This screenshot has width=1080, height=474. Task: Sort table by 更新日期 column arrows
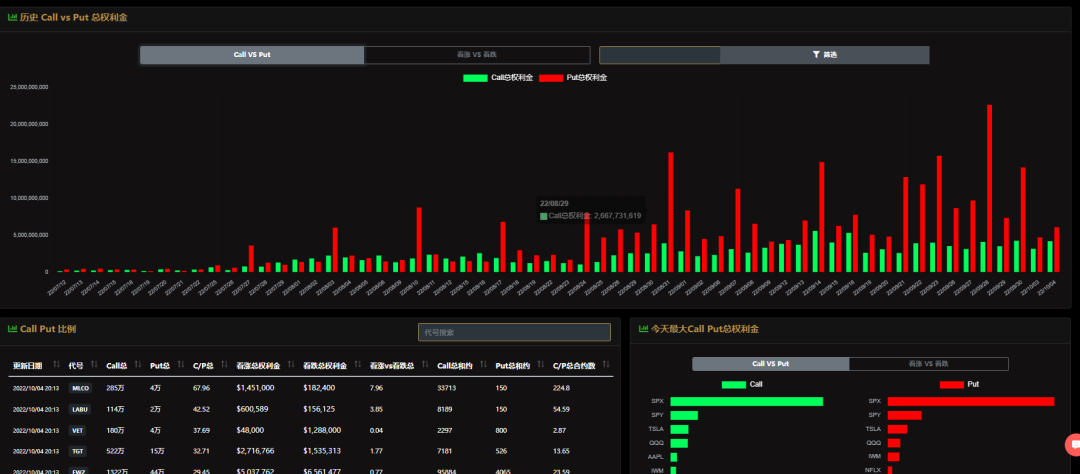56,364
